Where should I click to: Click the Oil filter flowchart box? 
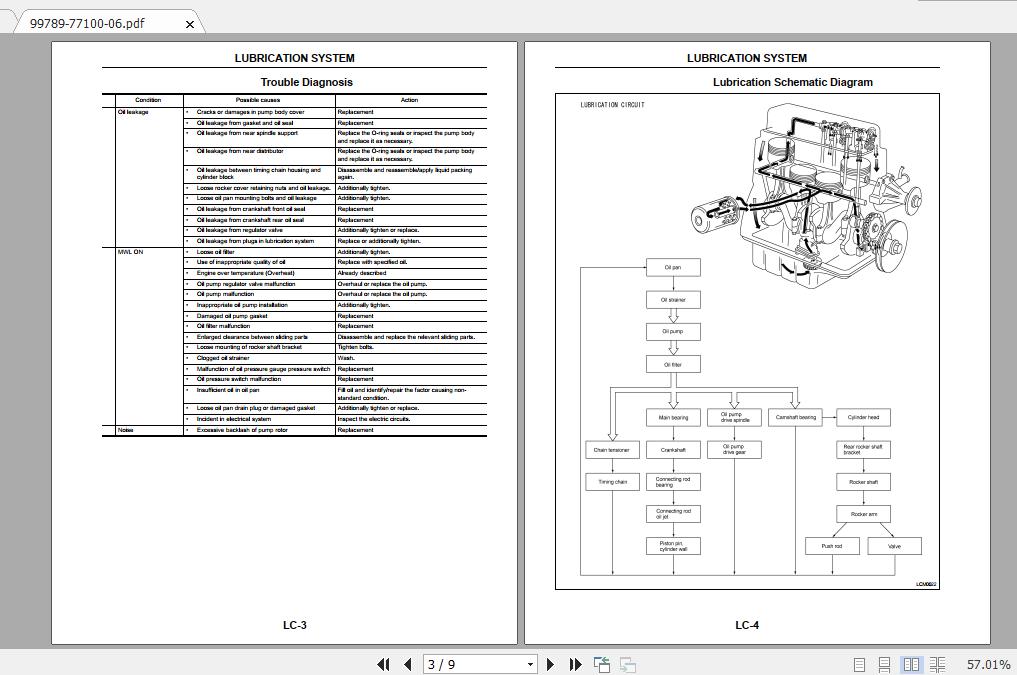tap(673, 364)
